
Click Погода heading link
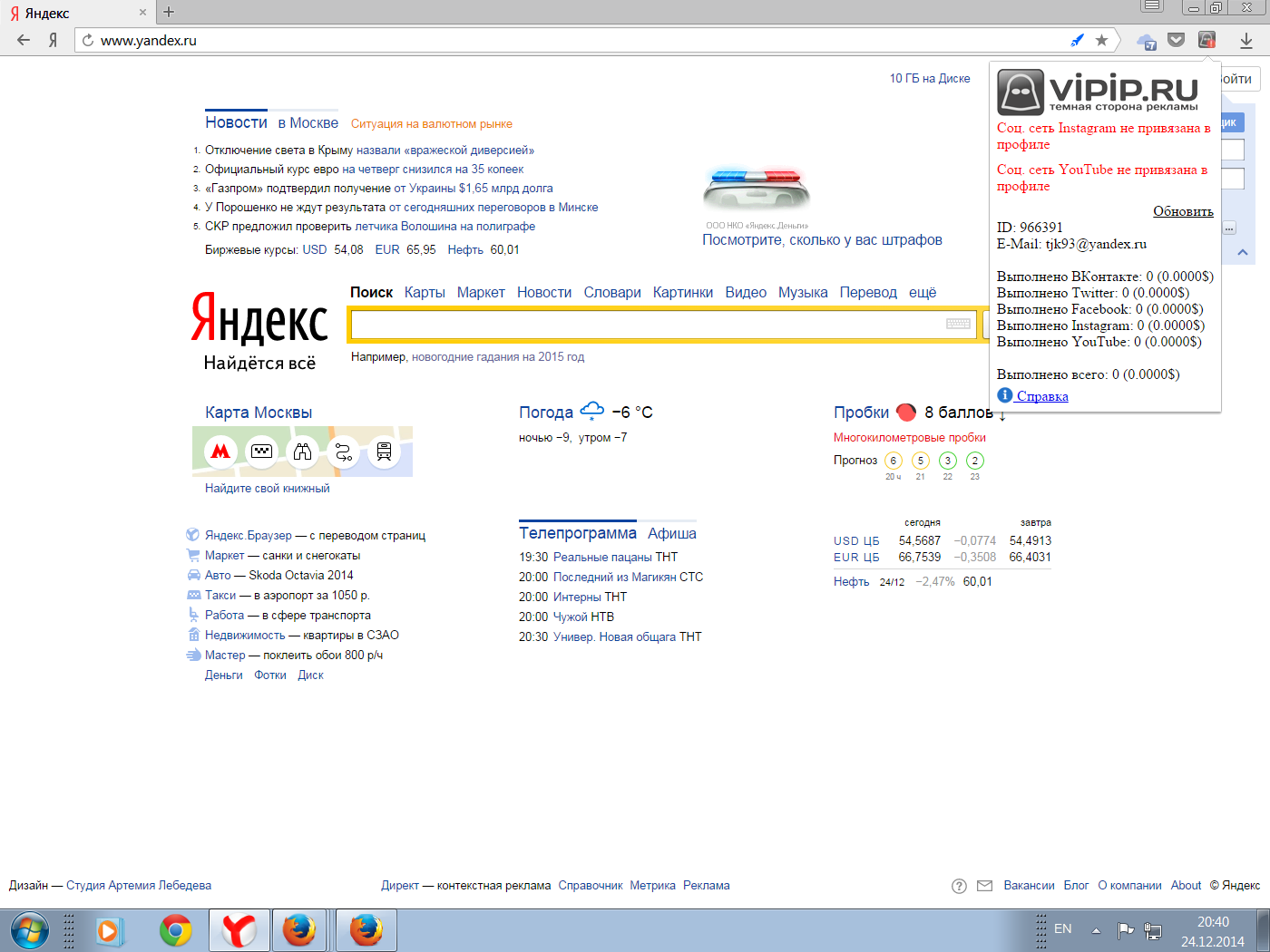coord(546,413)
